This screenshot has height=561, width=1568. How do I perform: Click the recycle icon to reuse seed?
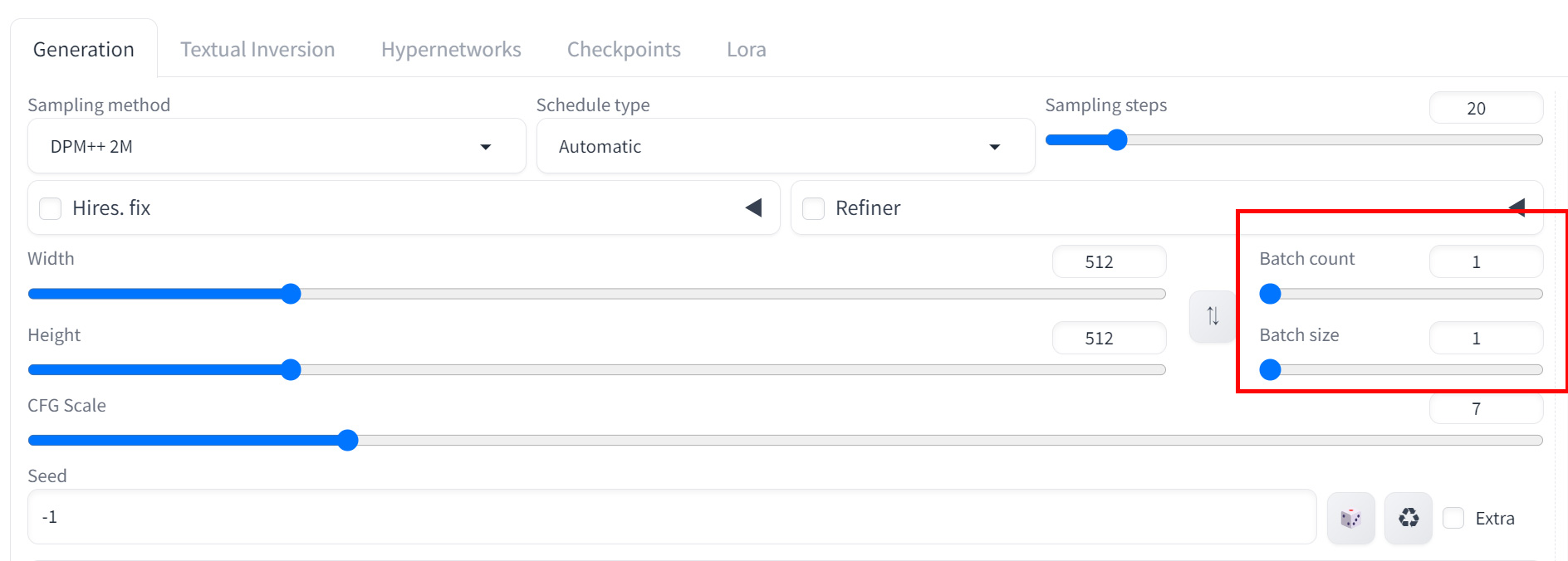[x=1409, y=519]
